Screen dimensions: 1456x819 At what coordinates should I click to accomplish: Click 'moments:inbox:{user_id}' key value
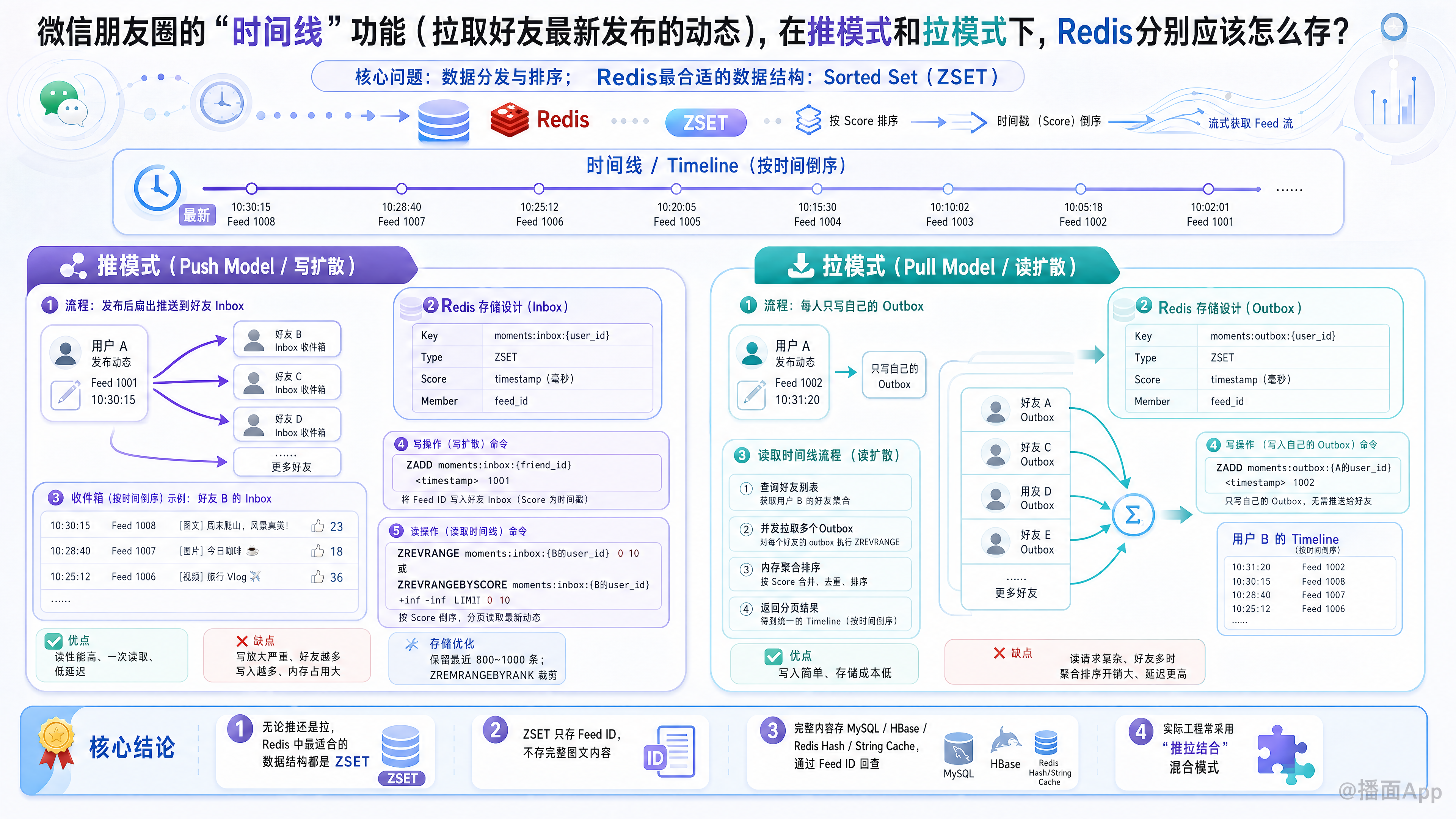pyautogui.click(x=552, y=335)
